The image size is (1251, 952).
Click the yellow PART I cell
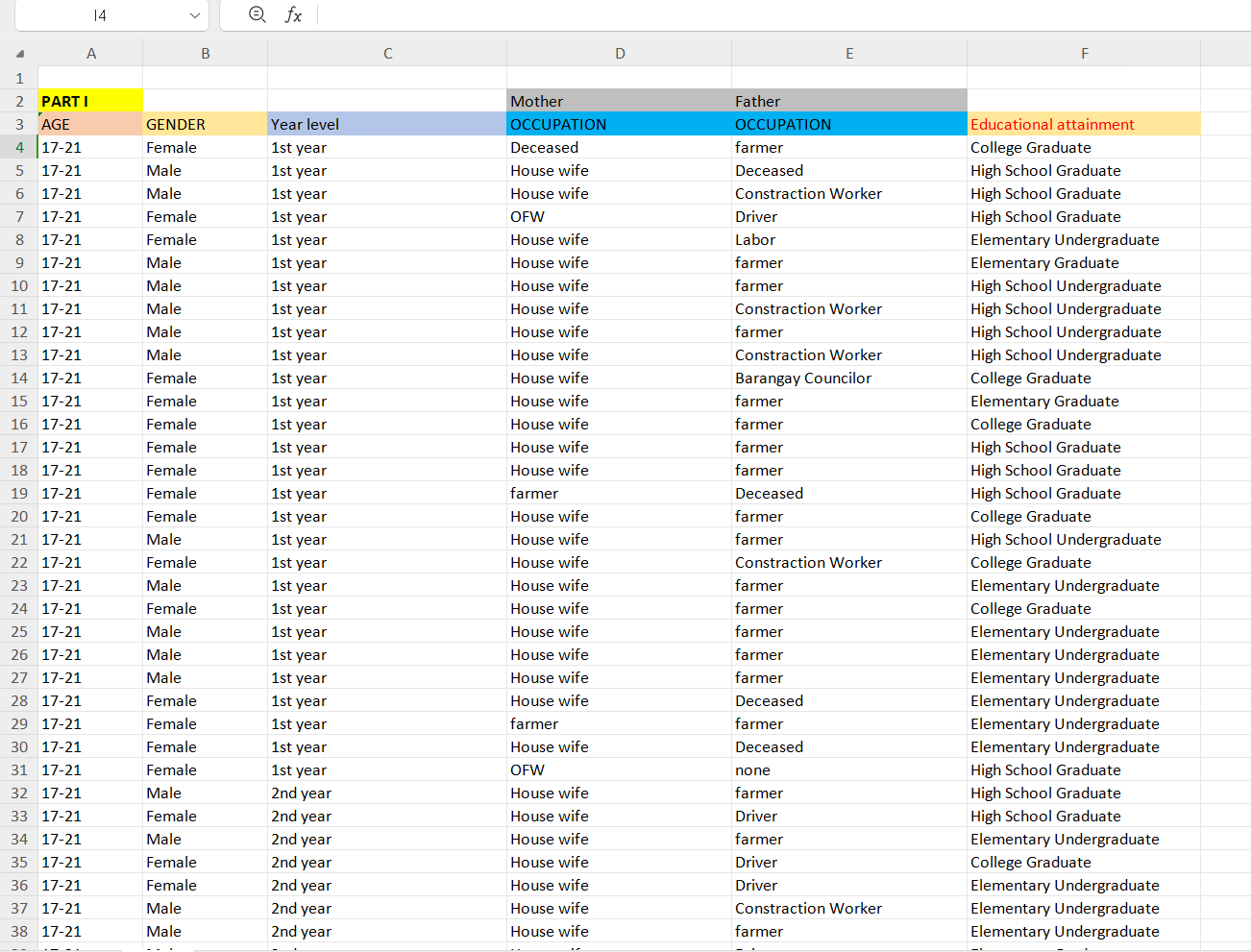90,101
